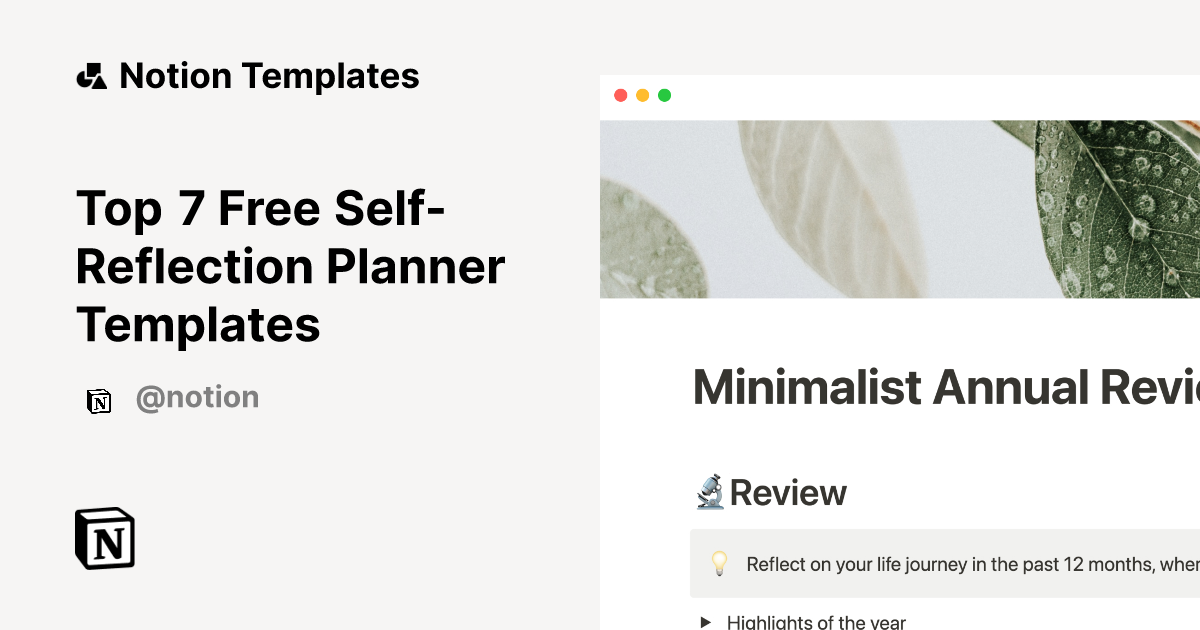Click the Notion Templates logo glyph
This screenshot has width=1200, height=630.
tap(91, 75)
